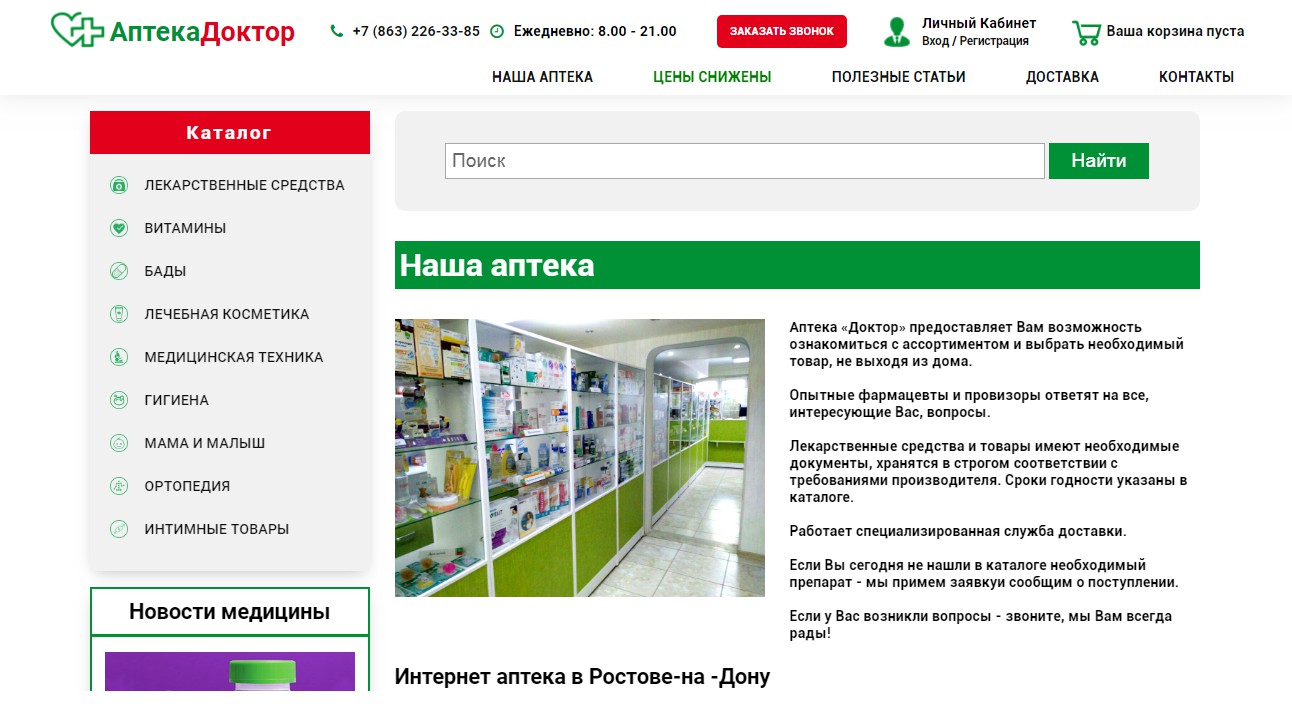This screenshot has width=1292, height=704.
Task: Open the Контакты menu item
Action: [1196, 77]
